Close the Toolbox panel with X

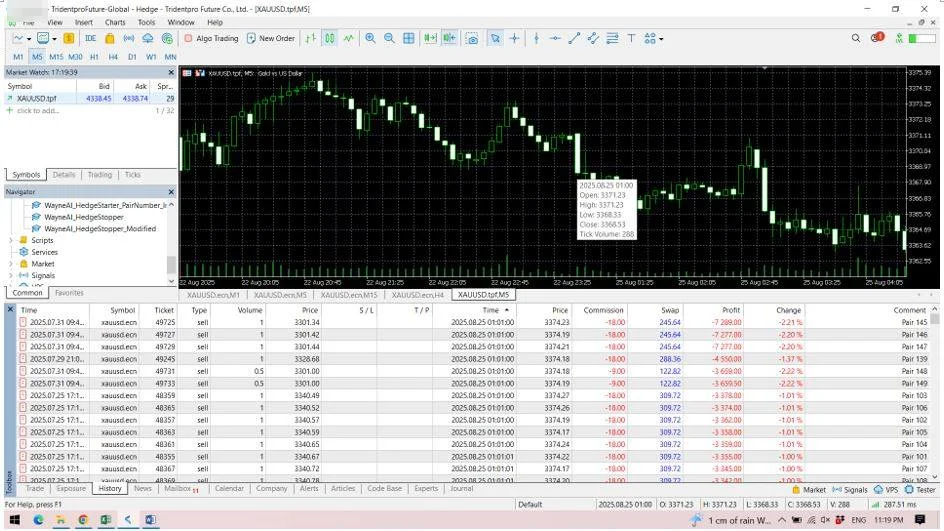[10, 308]
